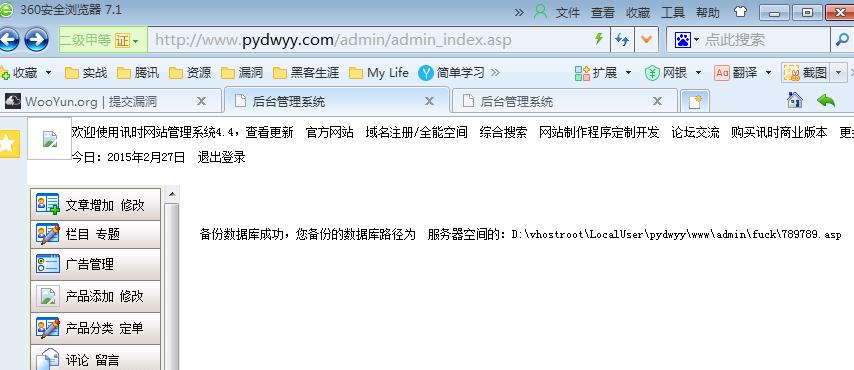Open the 网站制作程序定制开发 link
The image size is (854, 370).
click(599, 132)
